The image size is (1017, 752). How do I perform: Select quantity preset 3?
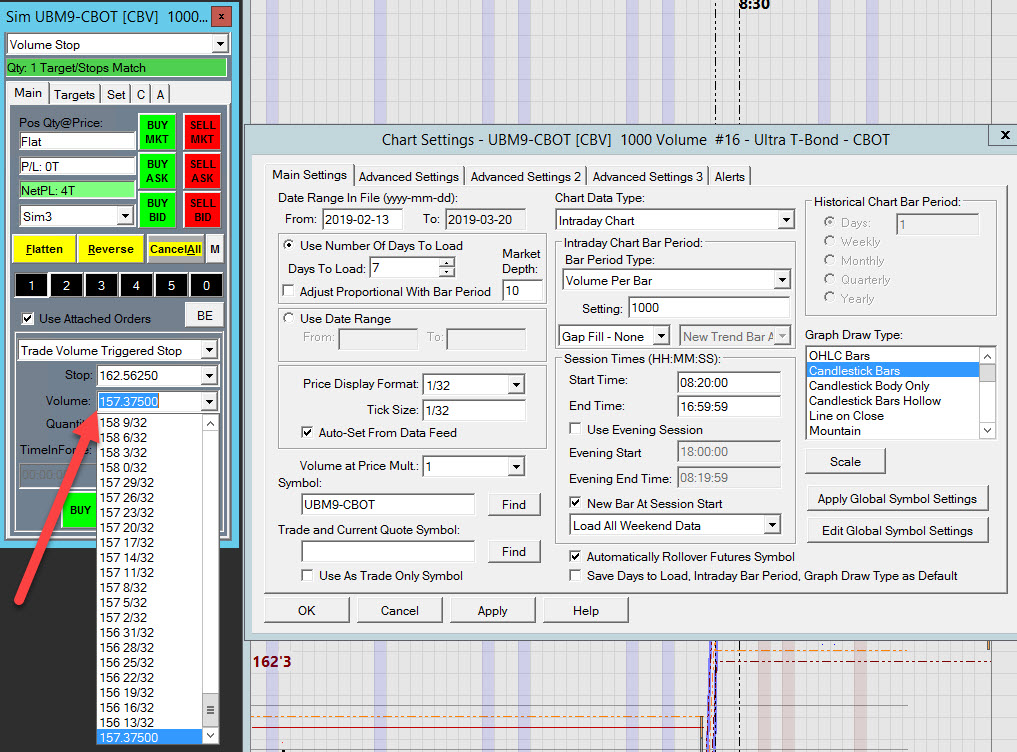tap(102, 286)
